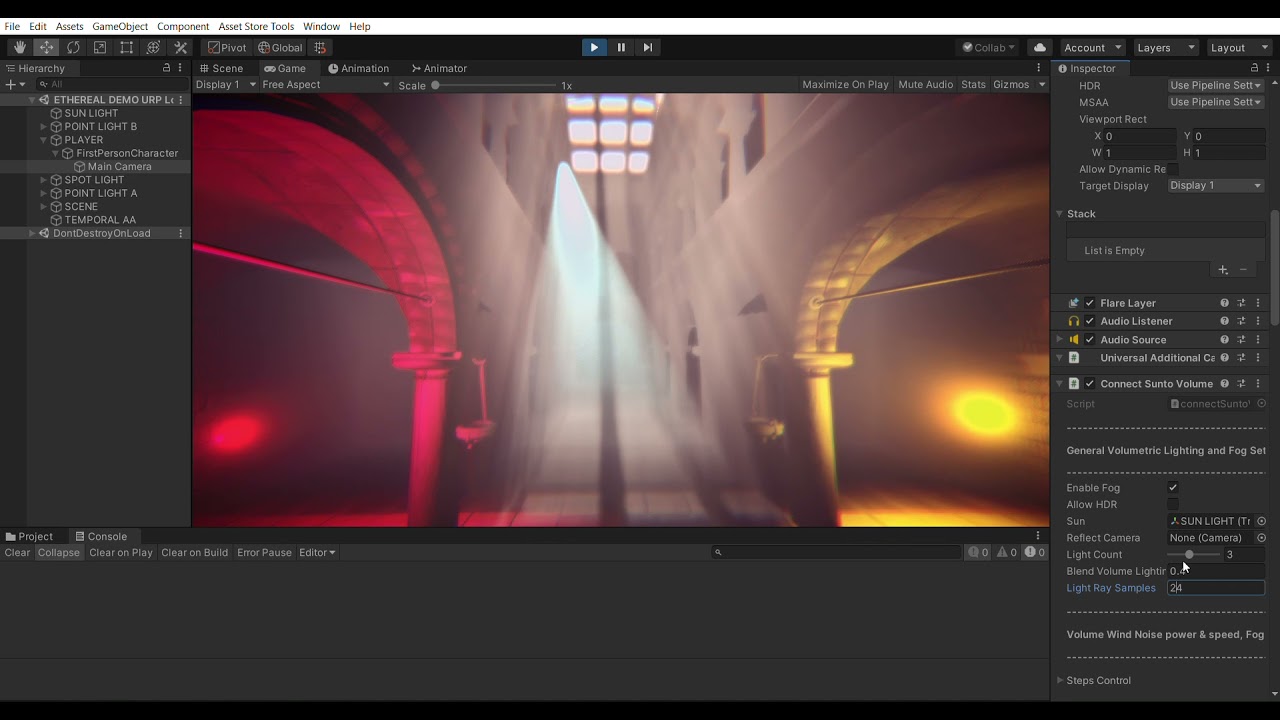This screenshot has width=1280, height=720.
Task: Click the Play button
Action: (594, 47)
